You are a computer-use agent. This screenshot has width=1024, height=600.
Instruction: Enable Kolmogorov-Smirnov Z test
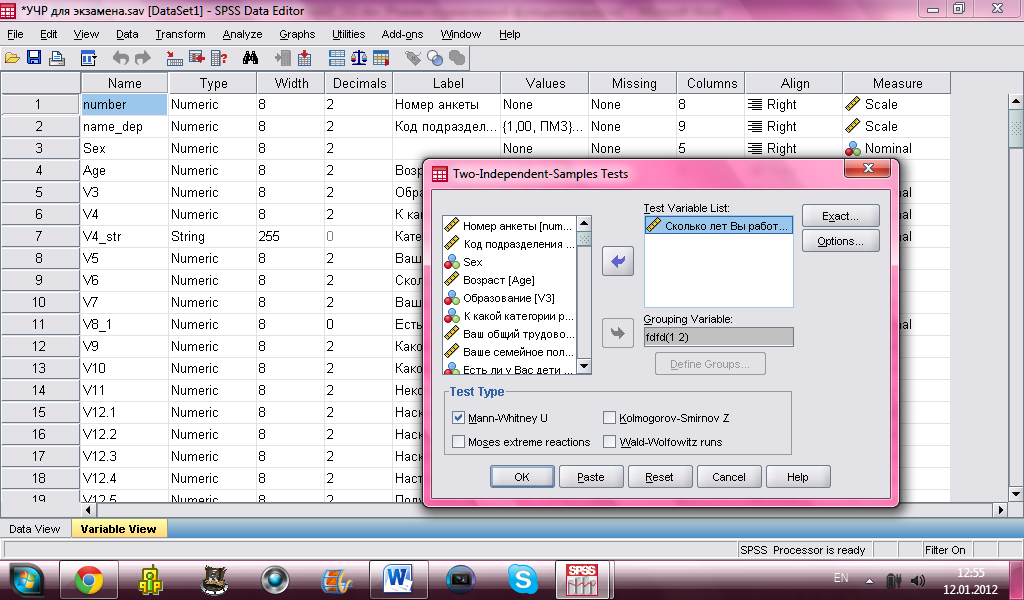(x=609, y=418)
